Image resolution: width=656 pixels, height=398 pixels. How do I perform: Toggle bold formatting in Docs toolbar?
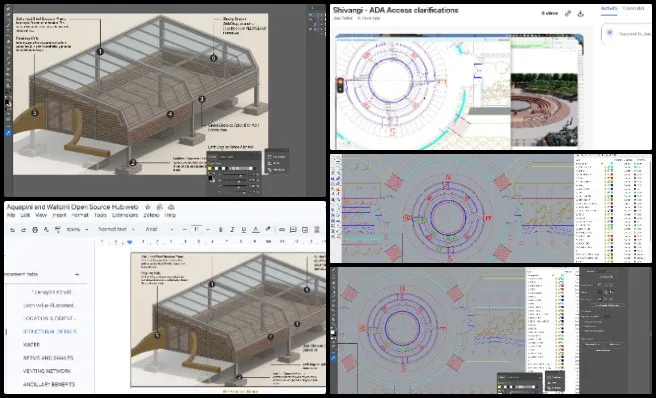pos(220,229)
